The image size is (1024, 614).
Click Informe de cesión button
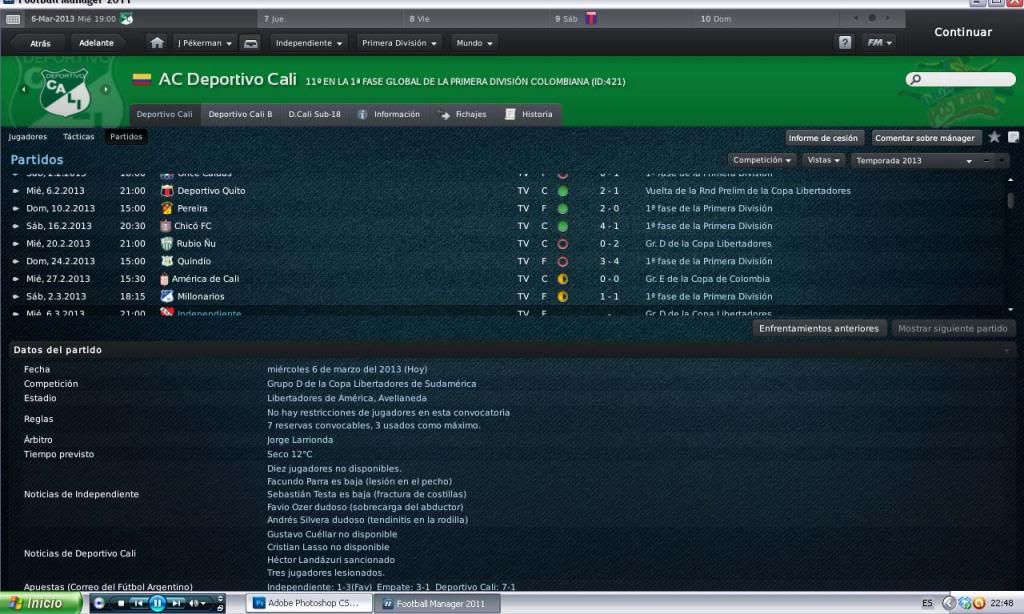tap(823, 138)
